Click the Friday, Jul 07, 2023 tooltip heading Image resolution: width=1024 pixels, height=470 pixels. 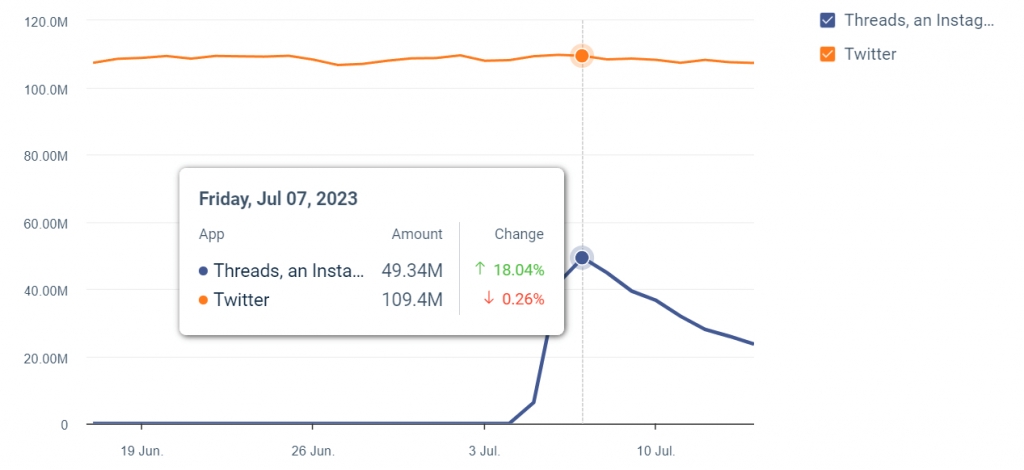(x=278, y=198)
